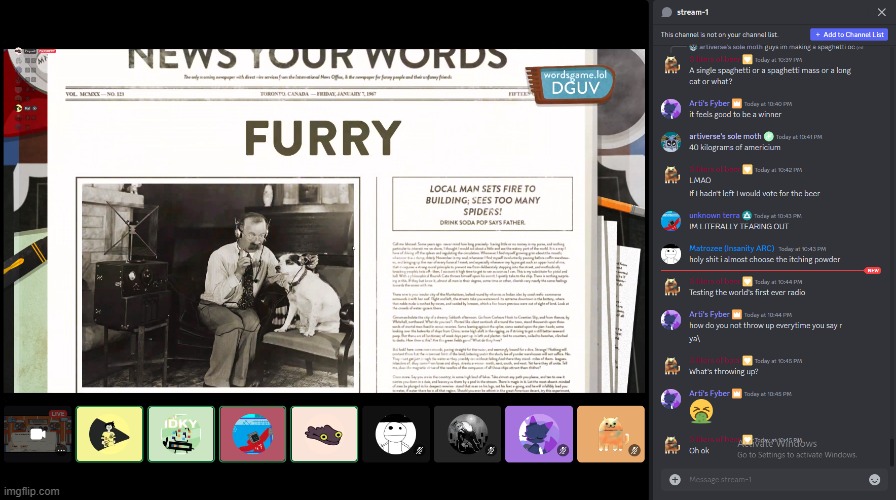Click Matrozee's white face avatar in chat
This screenshot has height=500, width=896.
(671, 254)
